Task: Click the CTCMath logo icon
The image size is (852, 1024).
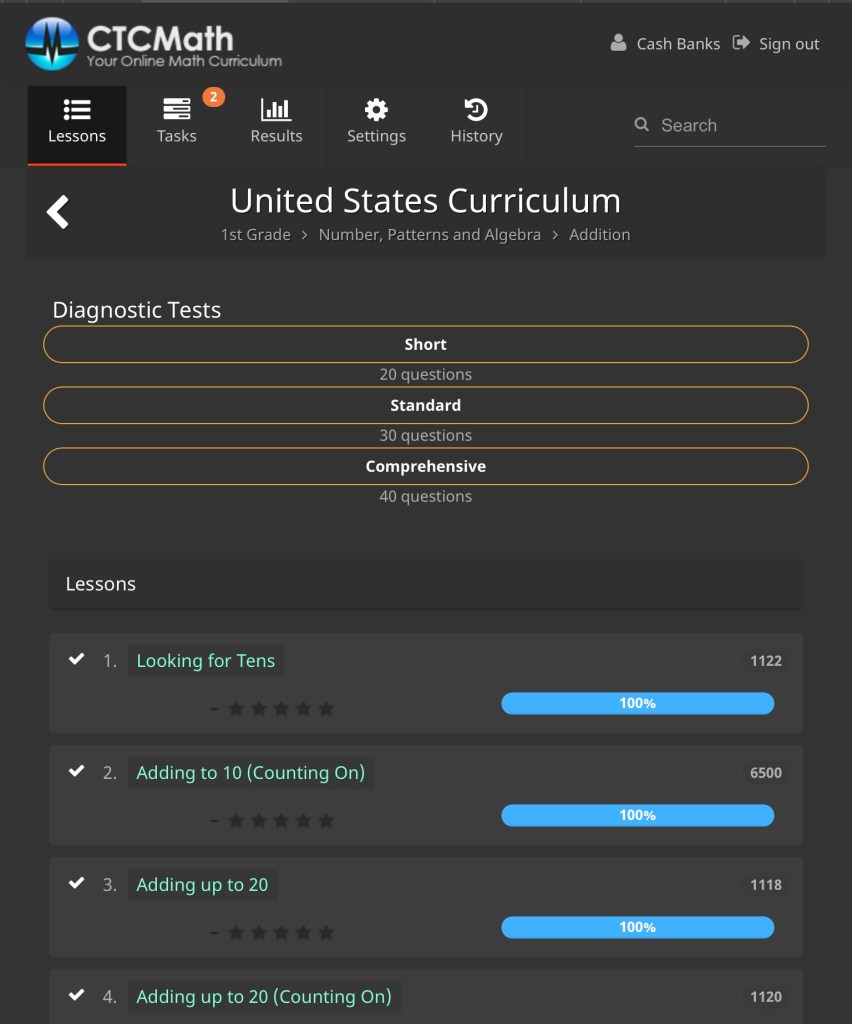Action: click(x=52, y=44)
